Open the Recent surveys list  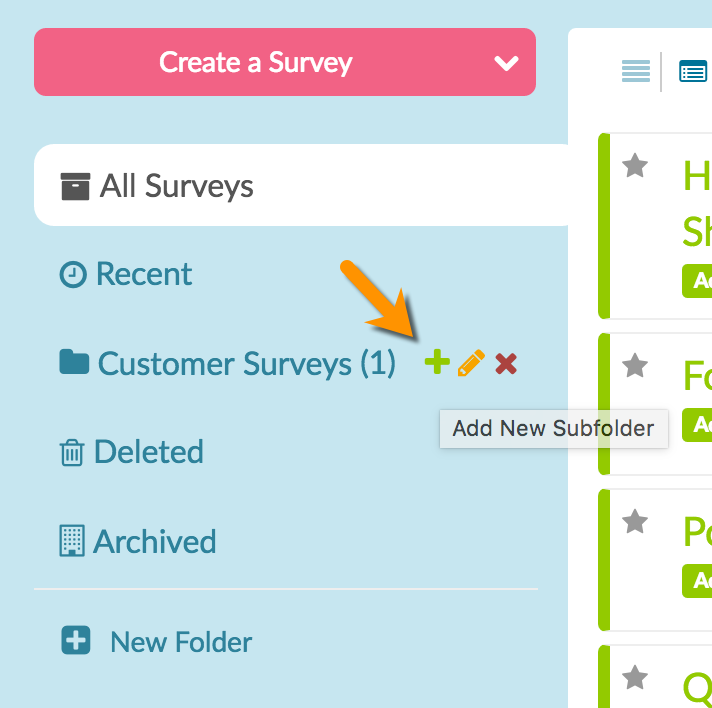[x=144, y=274]
